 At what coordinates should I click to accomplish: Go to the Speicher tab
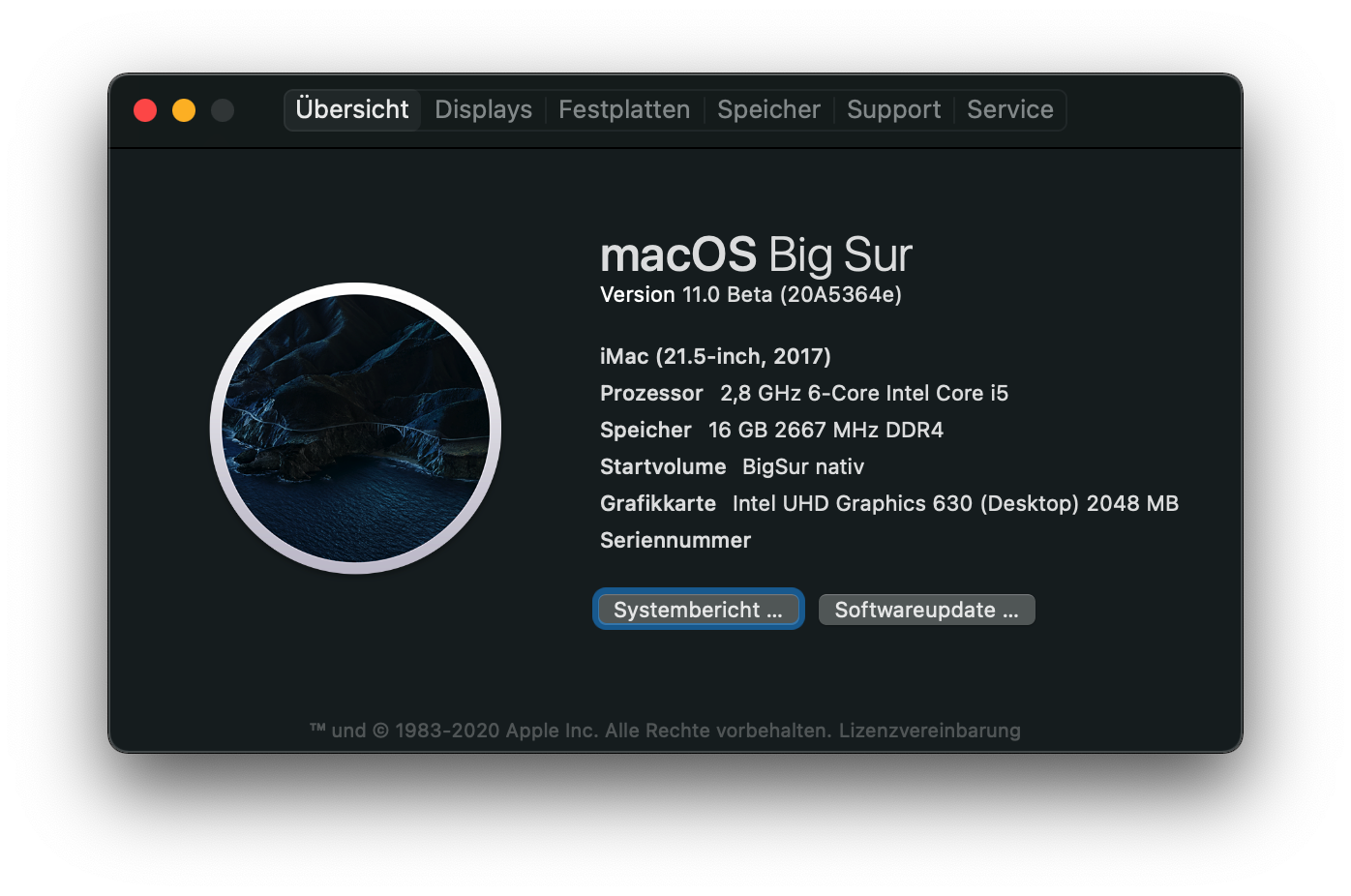(x=768, y=109)
